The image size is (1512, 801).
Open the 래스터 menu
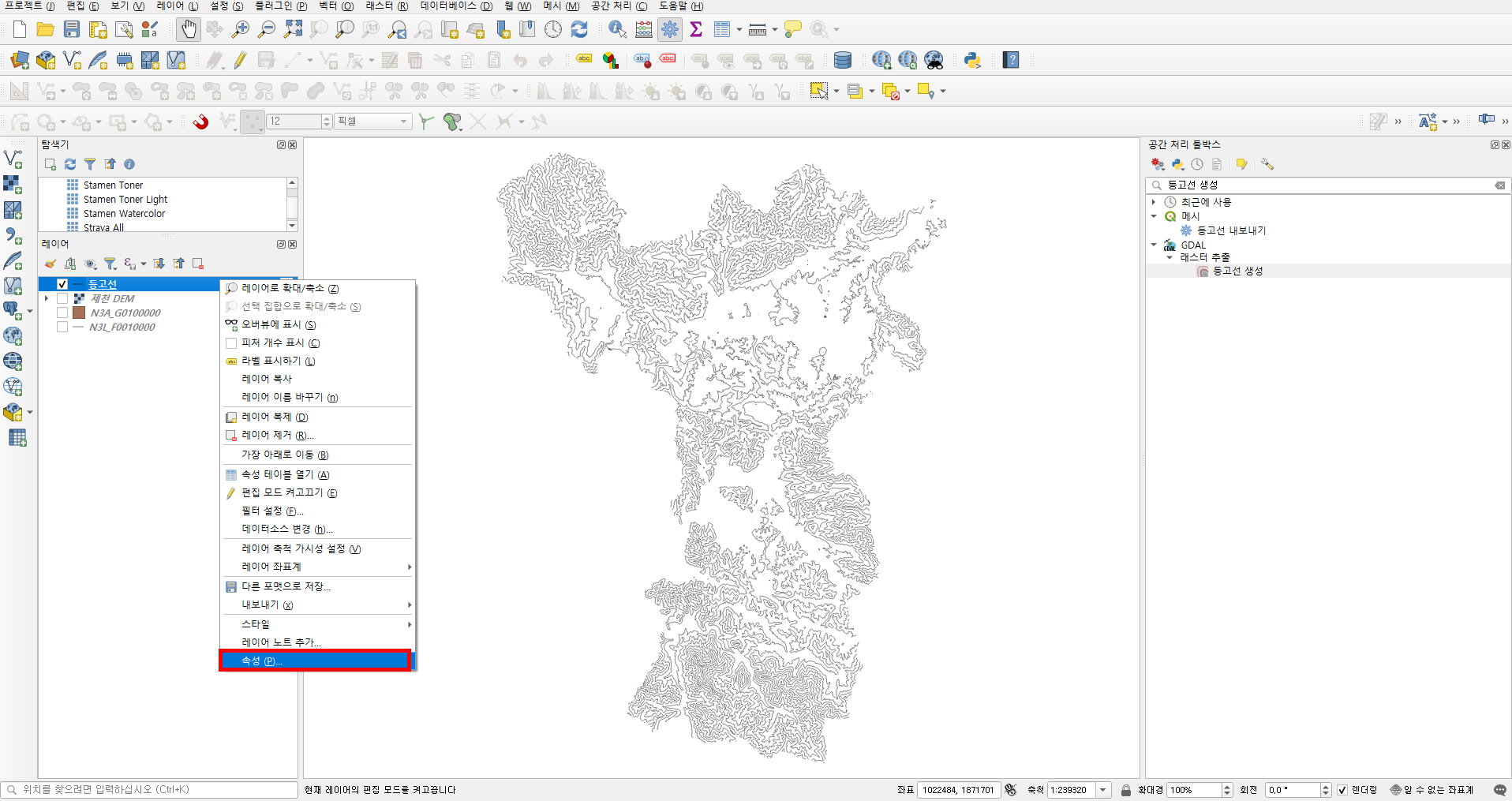(387, 6)
